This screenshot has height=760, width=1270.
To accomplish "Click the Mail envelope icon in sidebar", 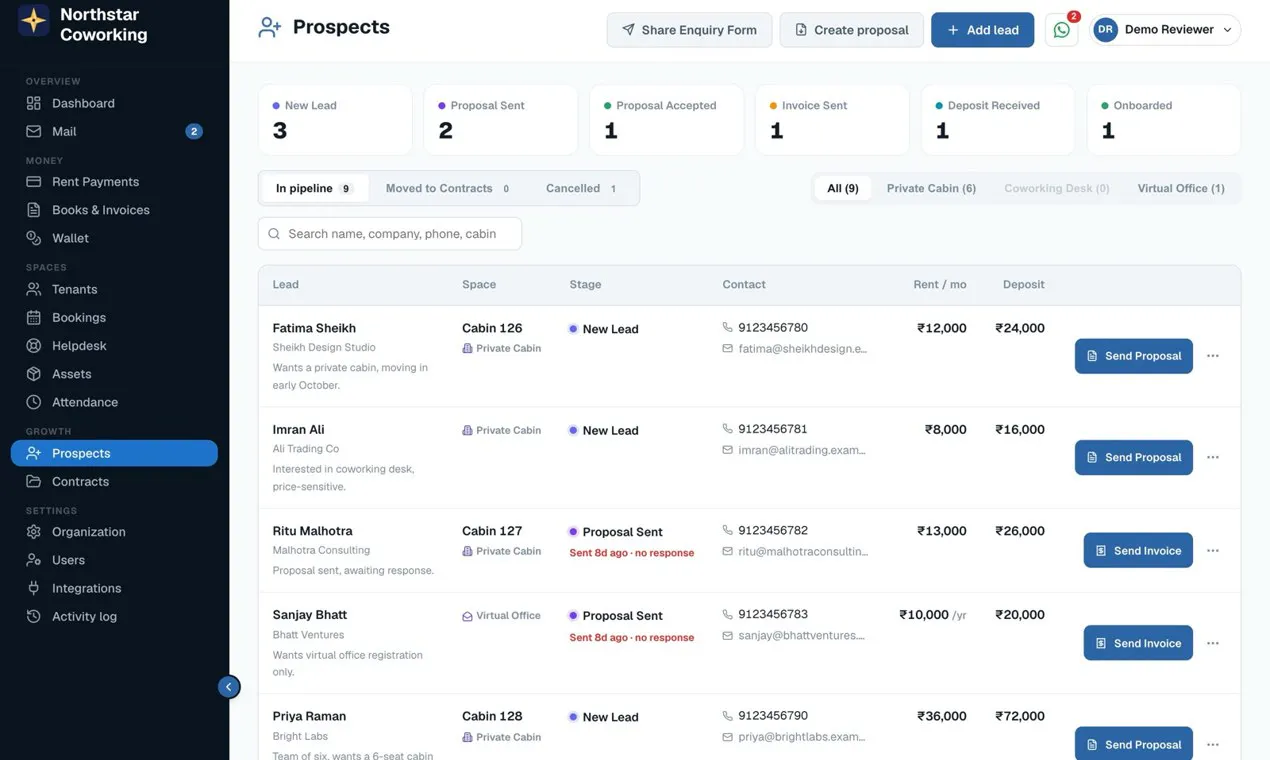I will click(34, 131).
